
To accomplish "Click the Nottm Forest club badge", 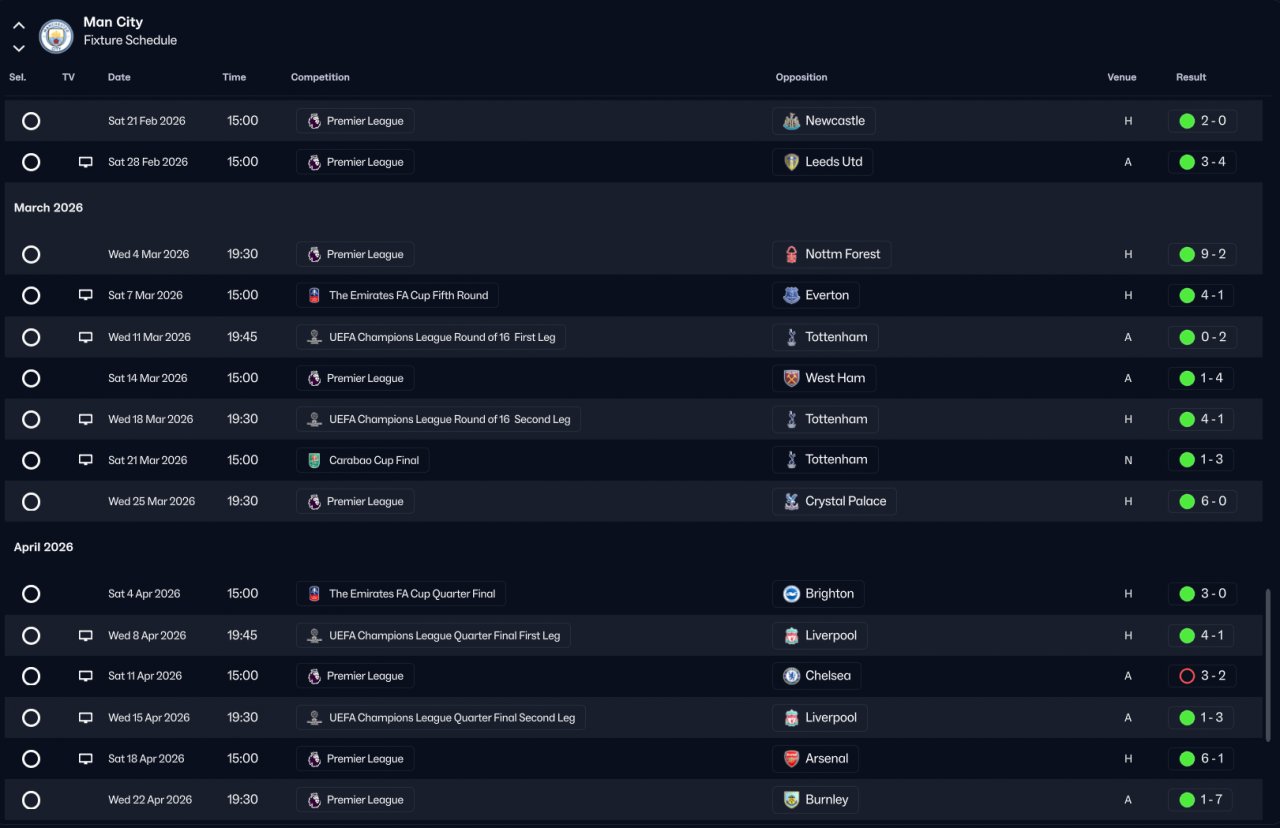I will coord(791,254).
